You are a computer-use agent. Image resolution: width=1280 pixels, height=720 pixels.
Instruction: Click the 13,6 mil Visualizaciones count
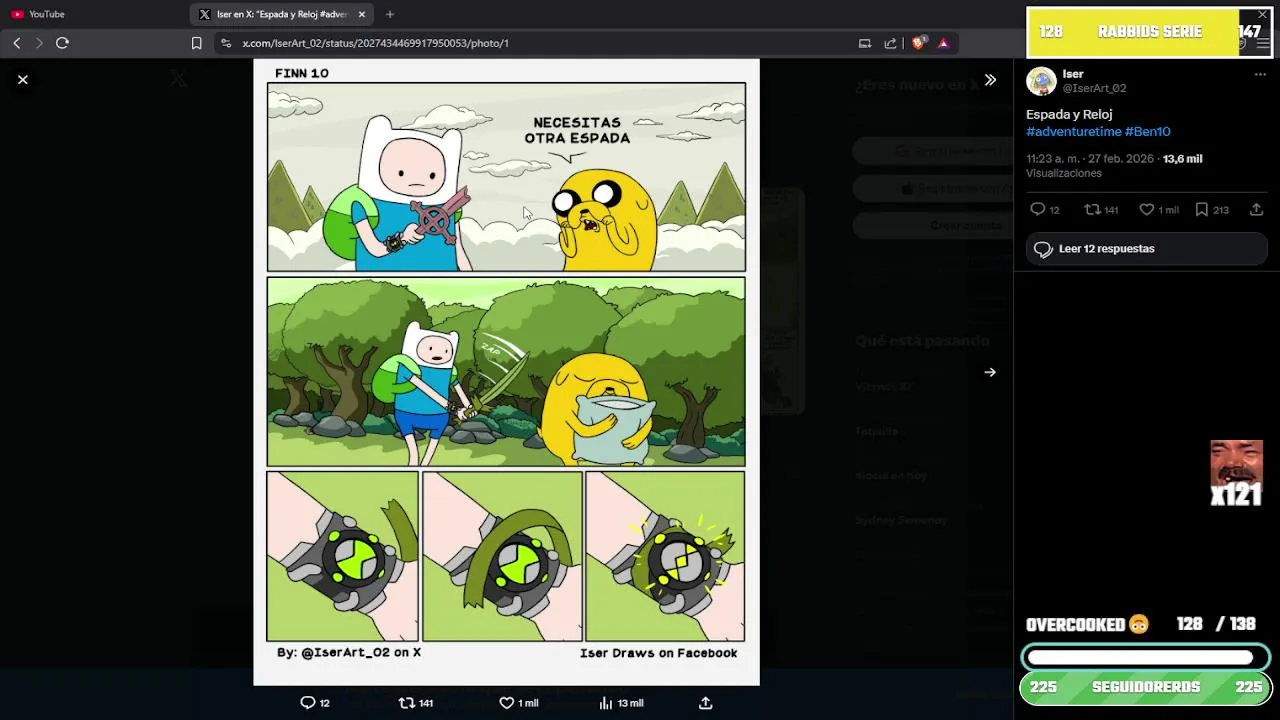[1114, 166]
